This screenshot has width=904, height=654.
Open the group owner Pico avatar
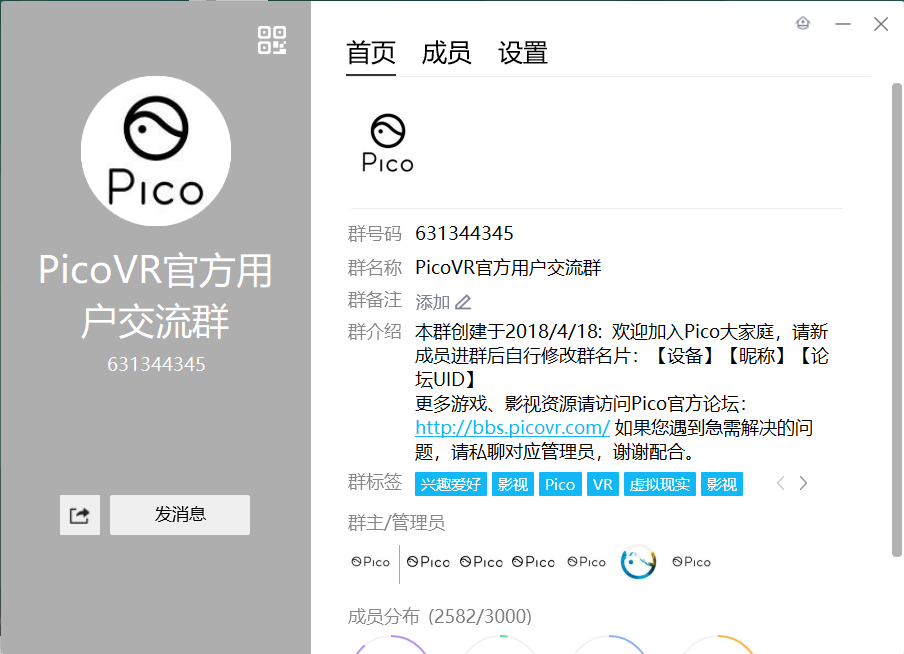pos(371,562)
